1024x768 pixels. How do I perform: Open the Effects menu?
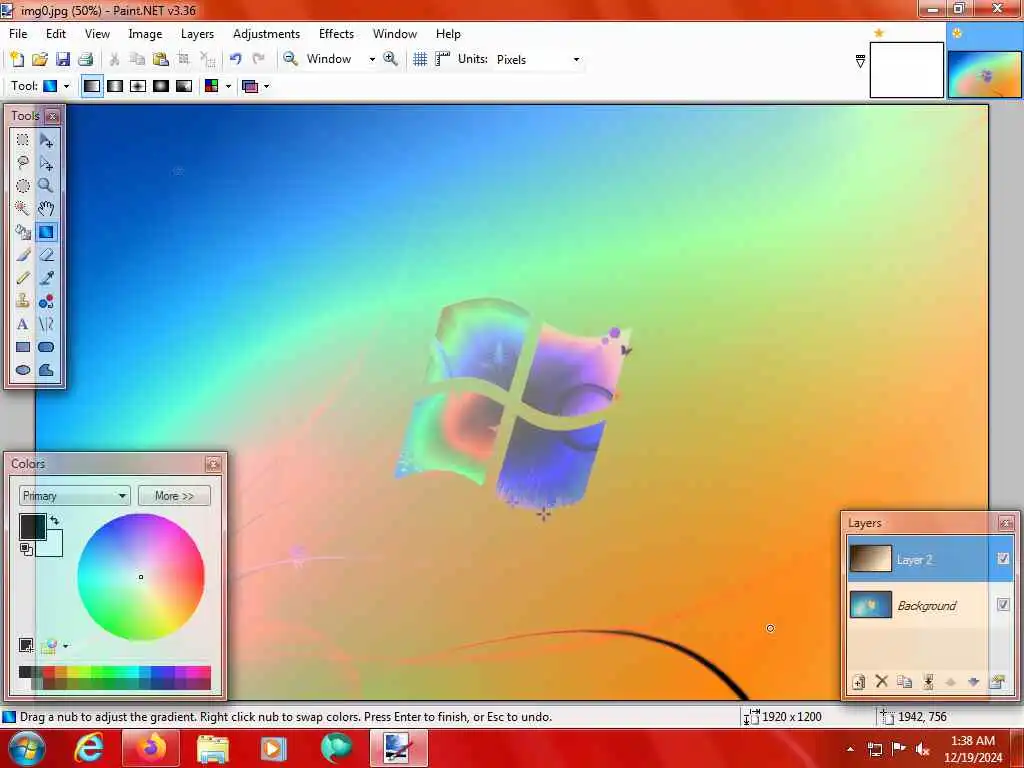click(336, 33)
